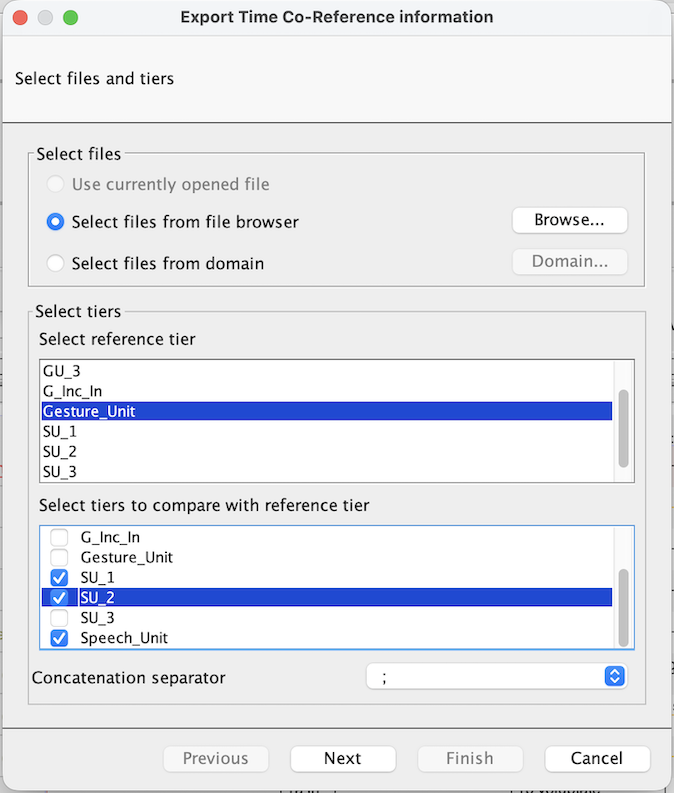
Task: Tick the SU_3 comparison checkbox
Action: pos(60,618)
